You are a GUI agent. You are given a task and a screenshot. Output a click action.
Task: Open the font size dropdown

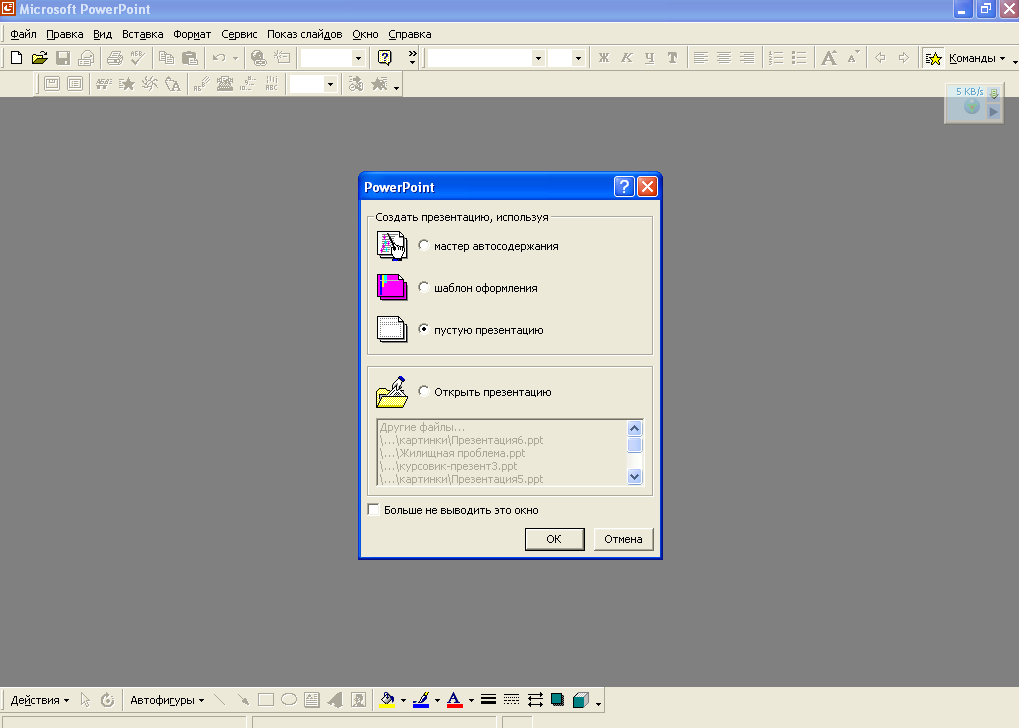tap(578, 58)
